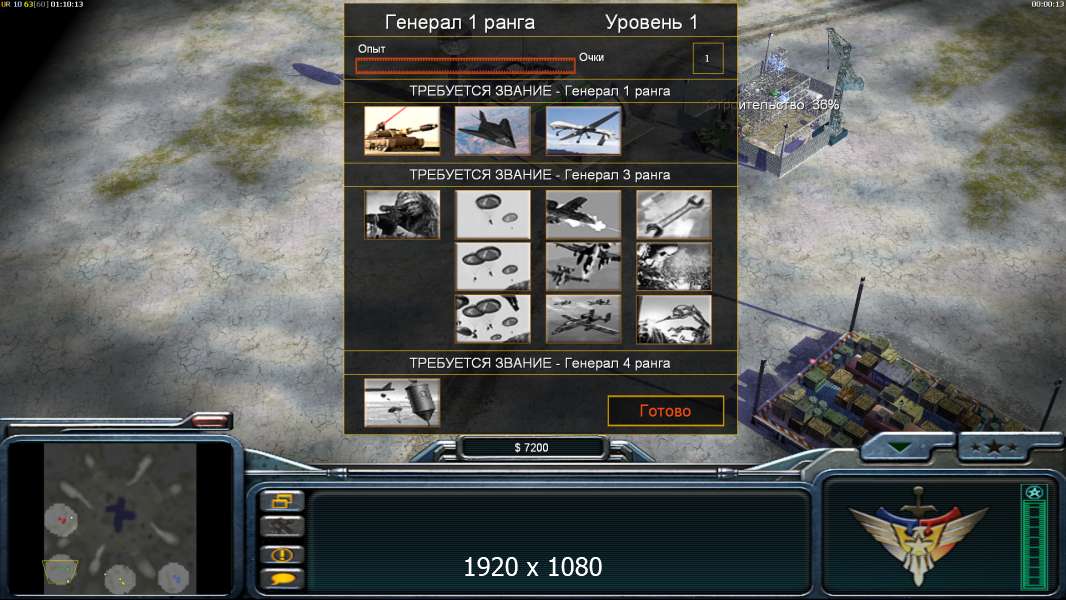Select the Stealth Fighter promotion icon
The width and height of the screenshot is (1066, 600).
click(x=492, y=130)
